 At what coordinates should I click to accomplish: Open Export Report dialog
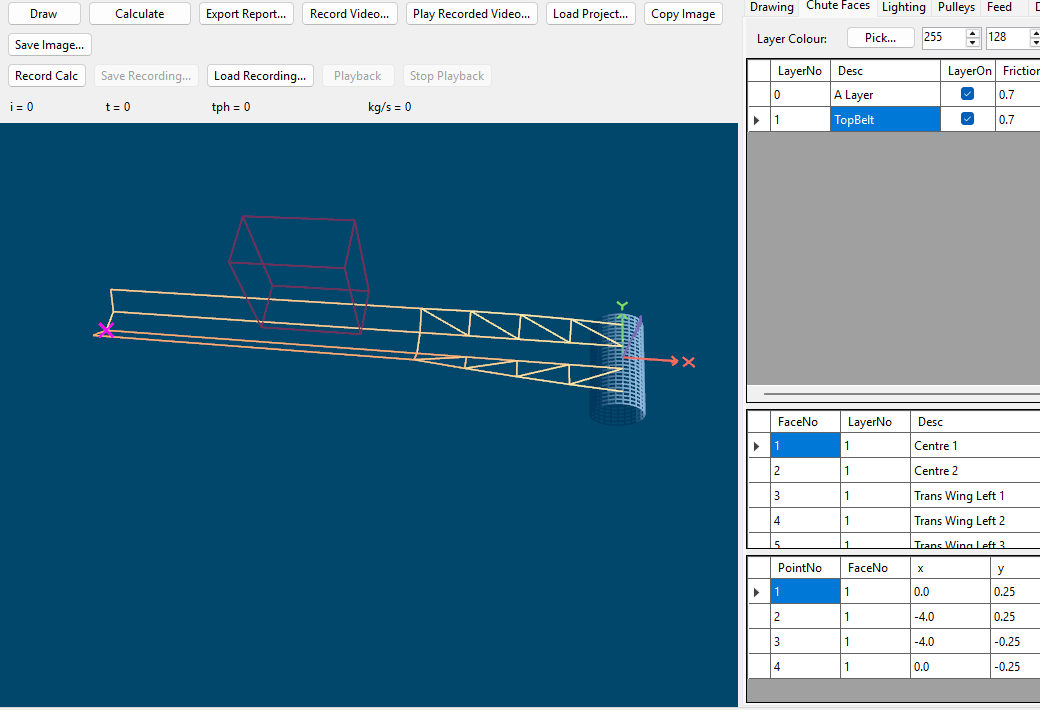[246, 14]
